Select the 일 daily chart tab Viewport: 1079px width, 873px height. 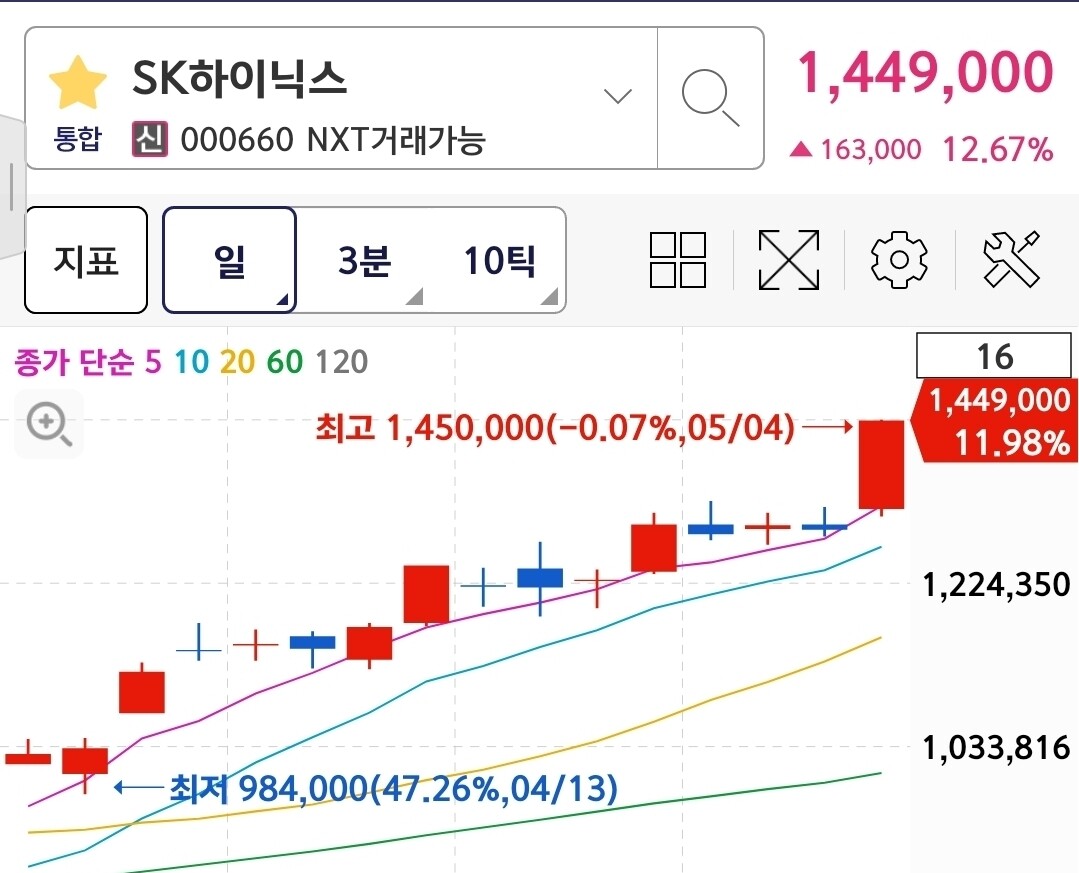[x=229, y=260]
